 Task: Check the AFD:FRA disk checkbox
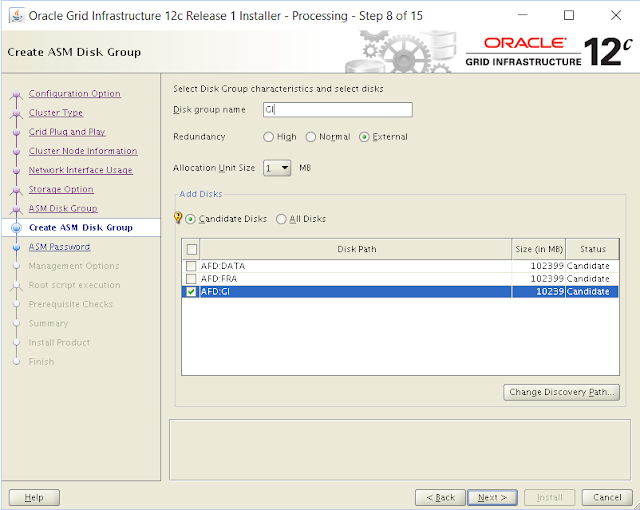(191, 279)
